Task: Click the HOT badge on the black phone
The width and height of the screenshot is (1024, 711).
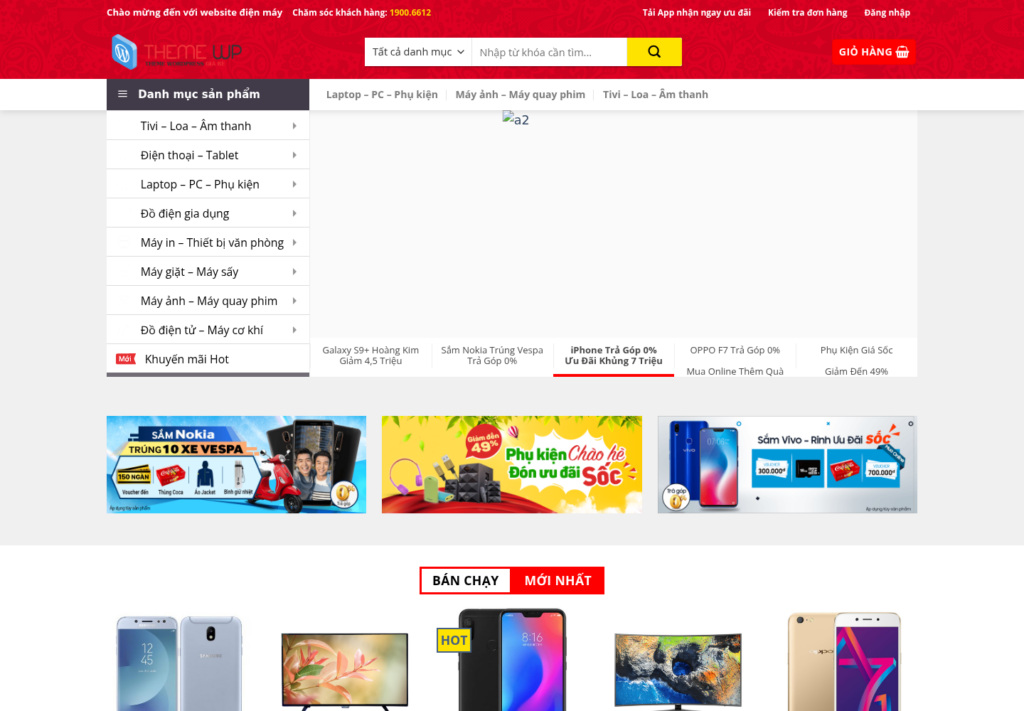Action: click(x=454, y=640)
